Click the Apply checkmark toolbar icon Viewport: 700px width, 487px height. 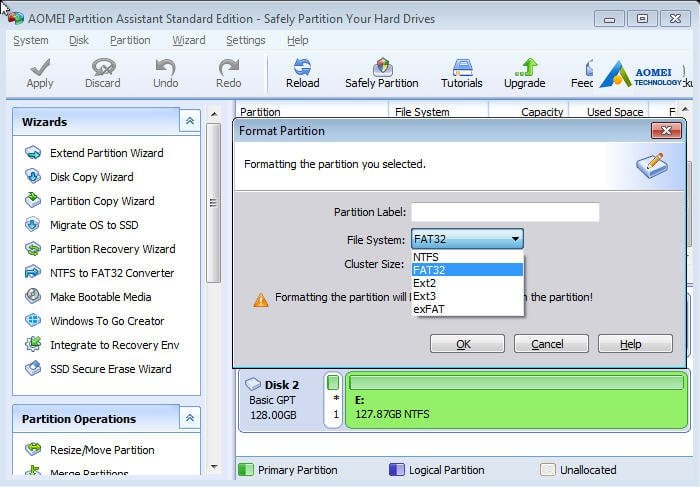pos(40,67)
